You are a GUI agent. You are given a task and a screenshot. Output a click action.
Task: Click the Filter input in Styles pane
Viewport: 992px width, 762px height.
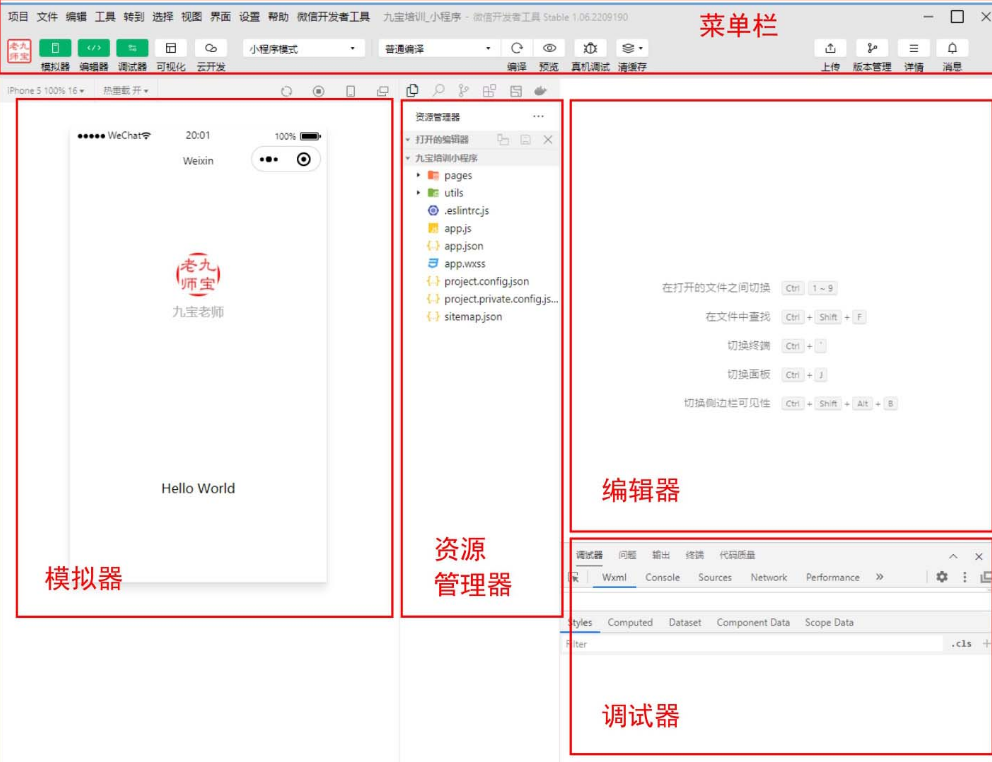tap(750, 644)
